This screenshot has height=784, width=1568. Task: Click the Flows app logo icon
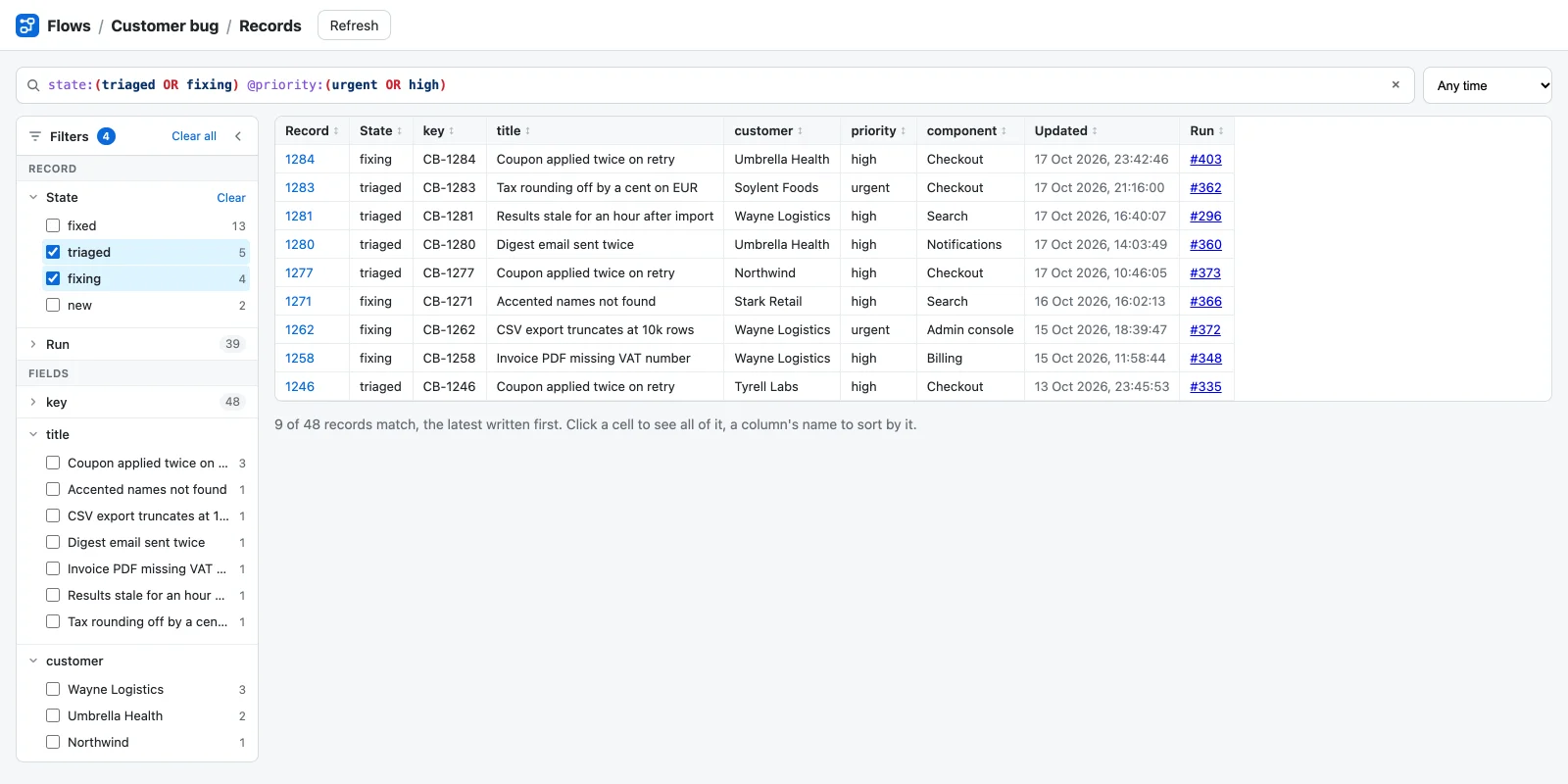tap(27, 25)
